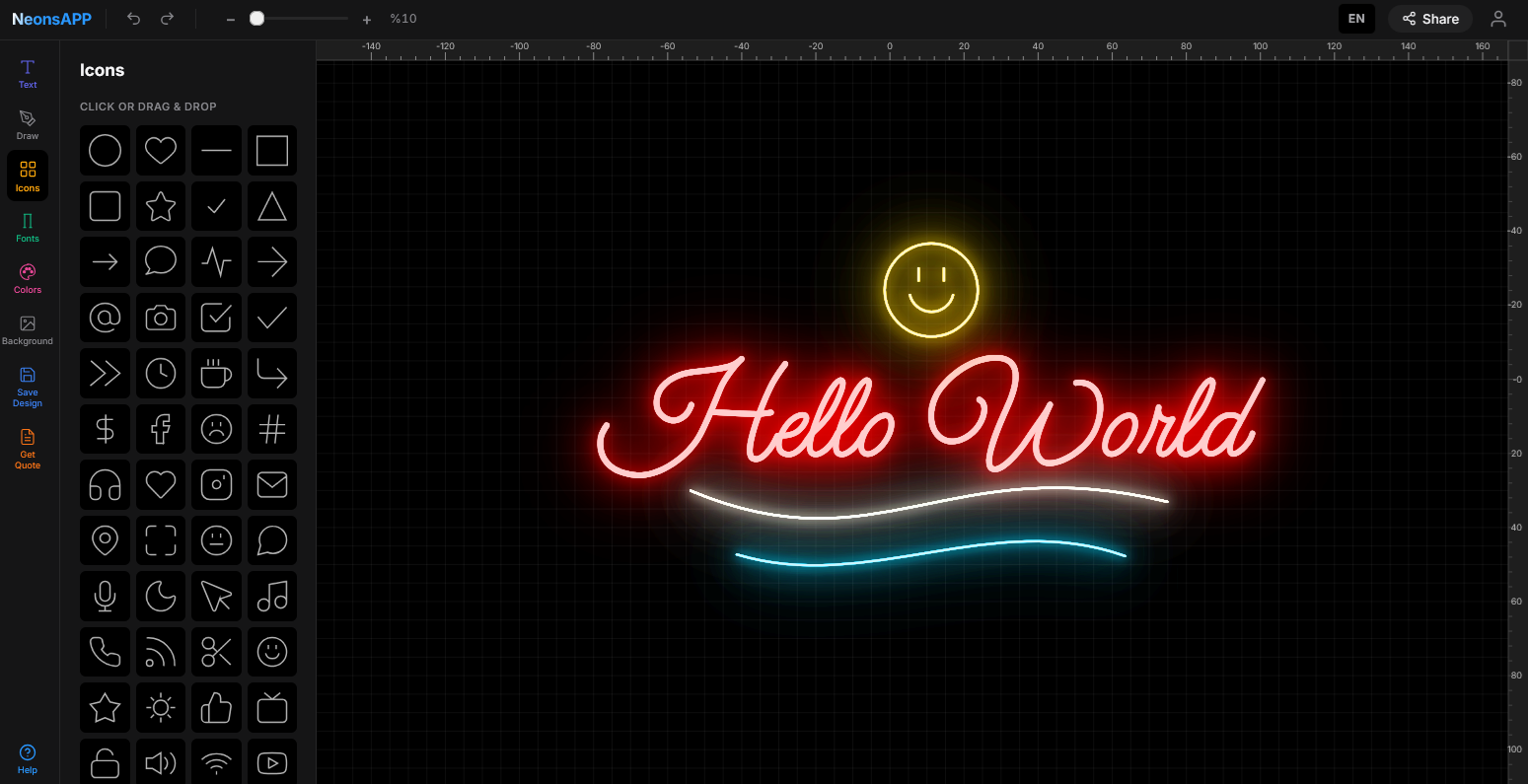This screenshot has height=784, width=1528.
Task: Undo the last action
Action: click(133, 18)
